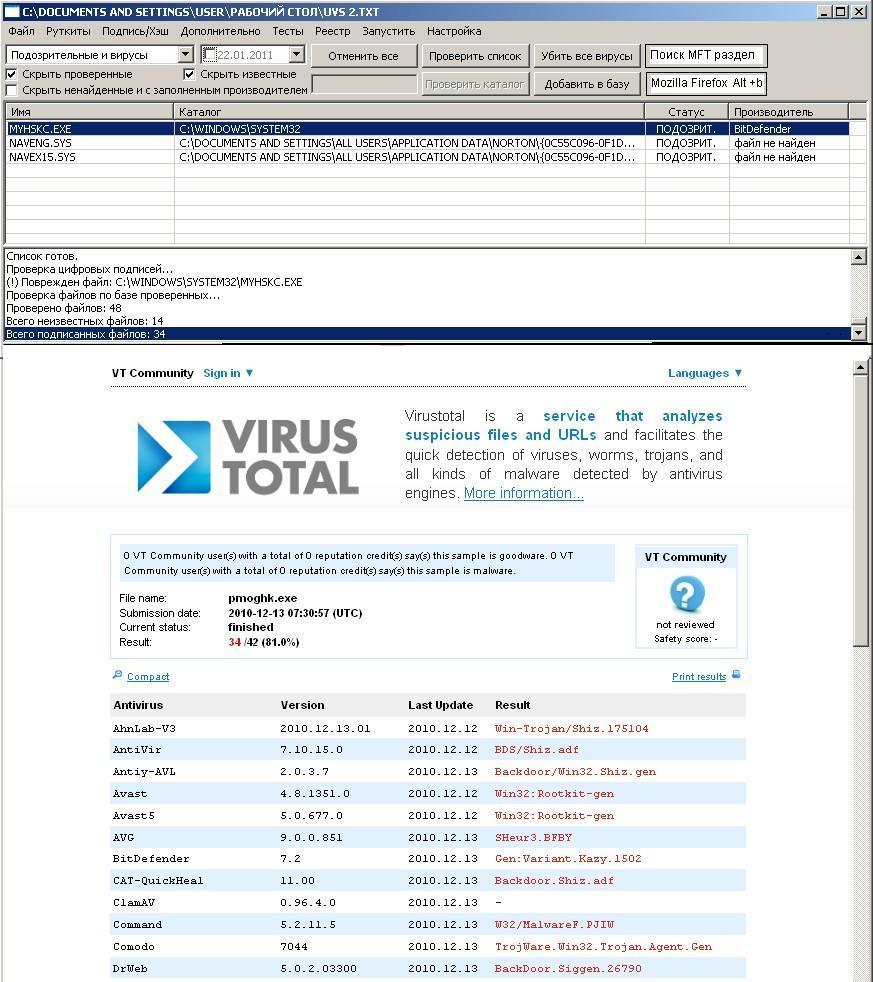The image size is (873, 982).
Task: Click the result value 34 /42 (81.0%)
Action: (x=264, y=642)
